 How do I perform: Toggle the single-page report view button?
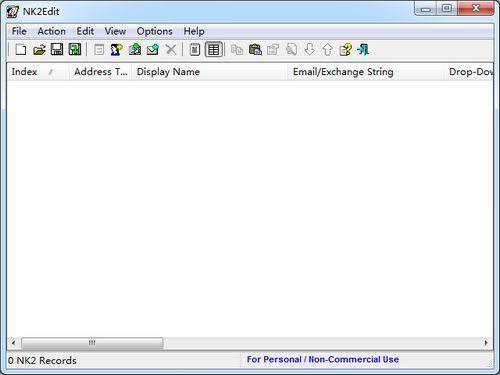(x=195, y=50)
